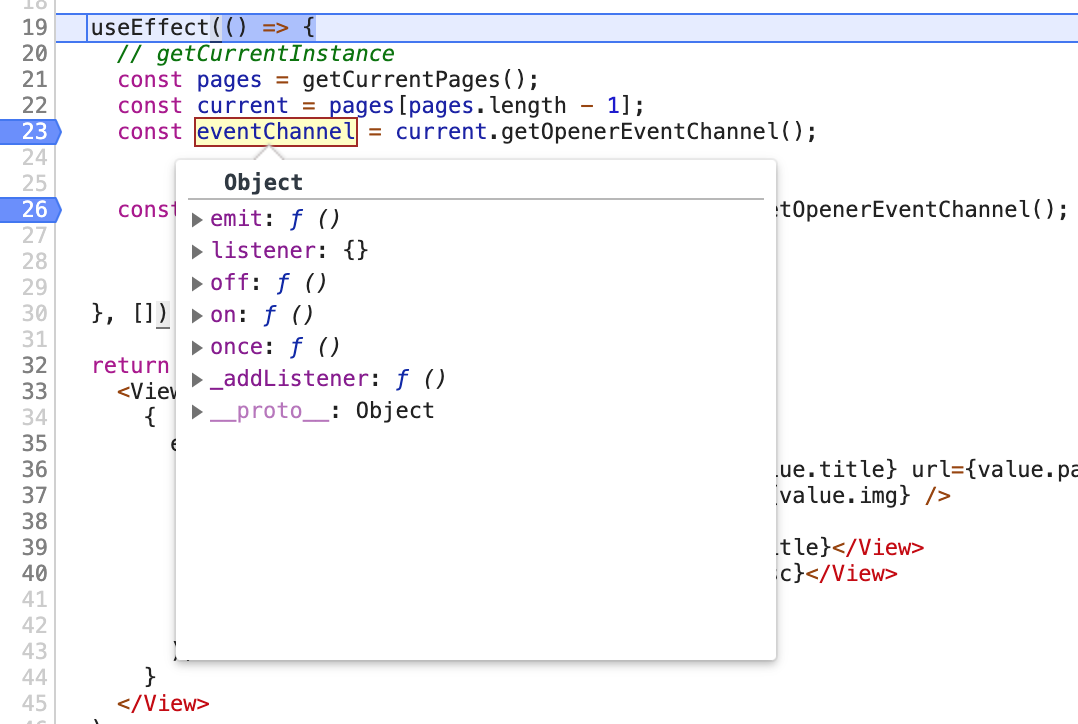Click the getCurrentInstance comment

(256, 54)
